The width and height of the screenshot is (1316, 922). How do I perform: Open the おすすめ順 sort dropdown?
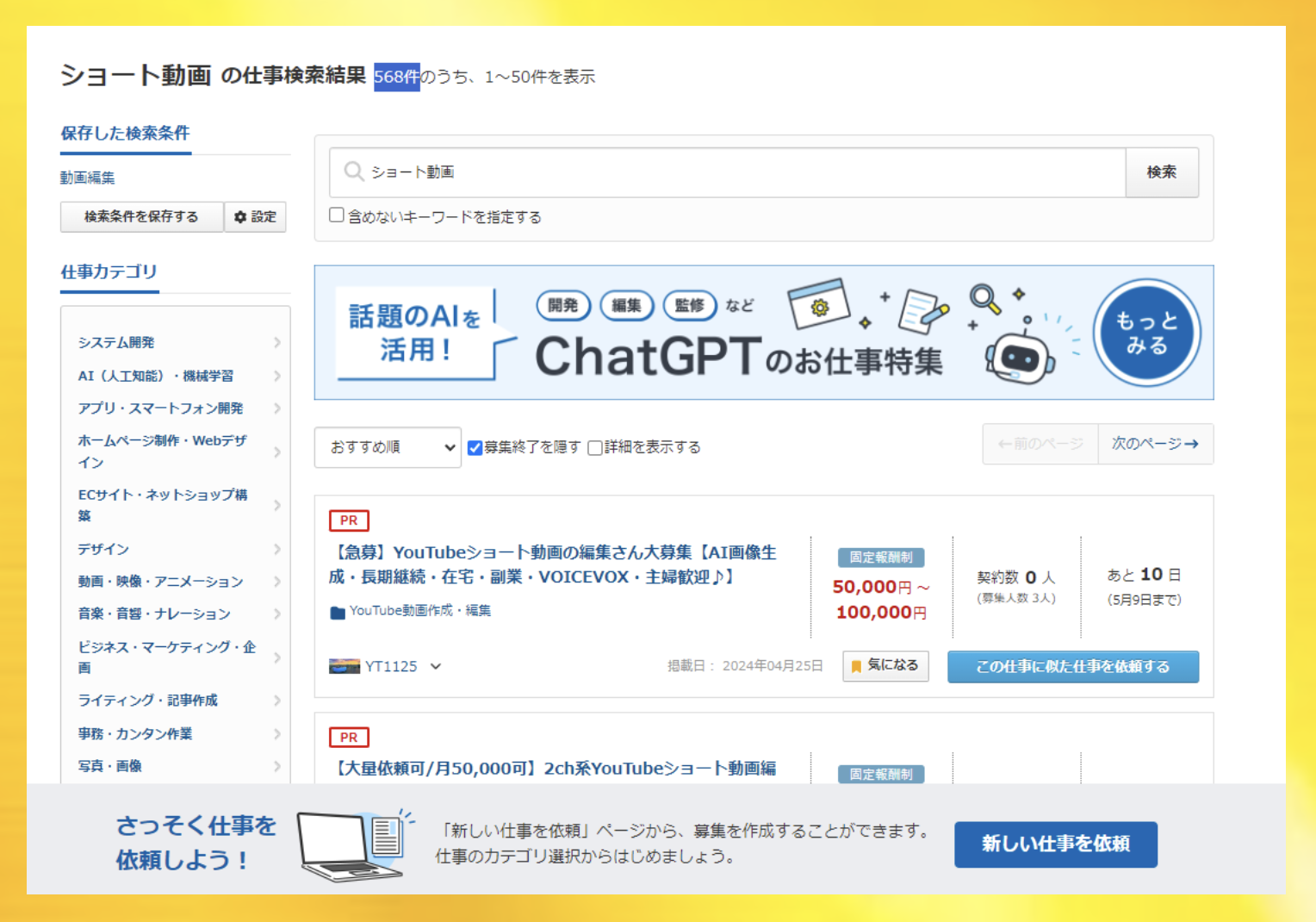(388, 447)
